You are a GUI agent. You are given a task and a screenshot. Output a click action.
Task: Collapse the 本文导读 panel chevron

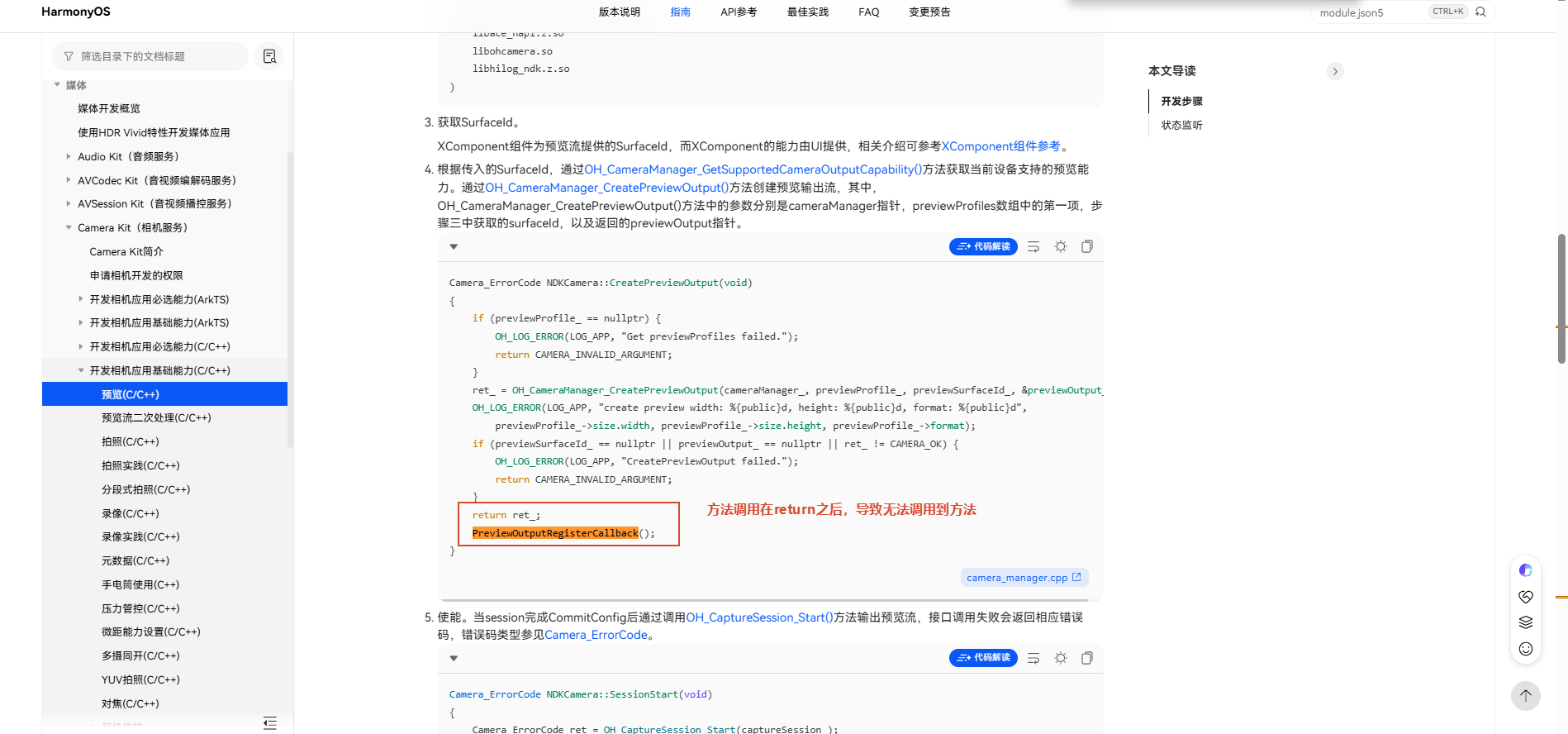point(1335,71)
